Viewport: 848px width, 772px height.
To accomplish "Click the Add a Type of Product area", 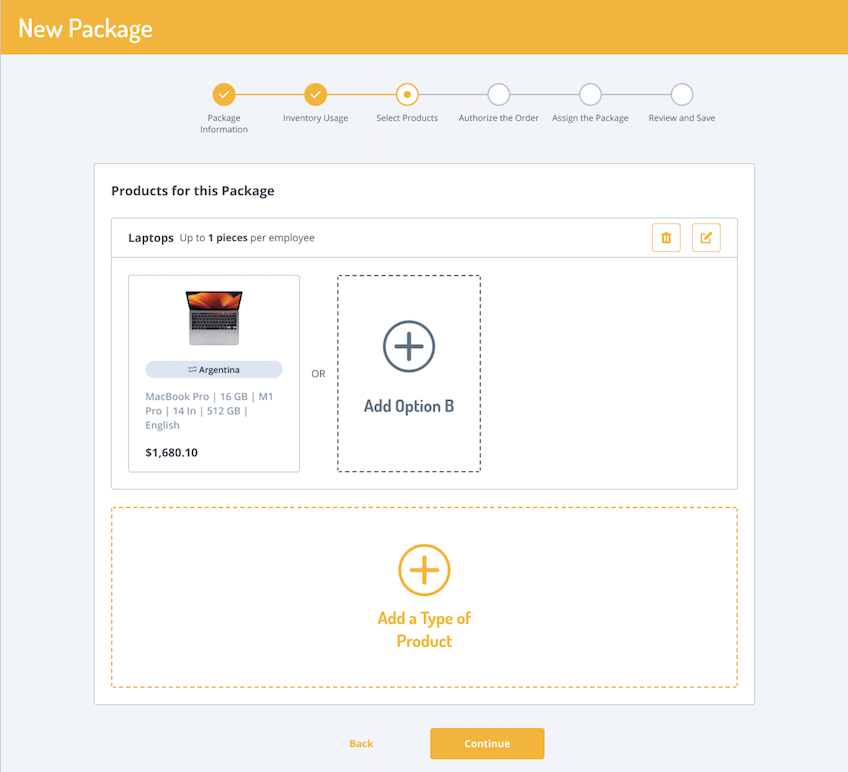I will (424, 596).
